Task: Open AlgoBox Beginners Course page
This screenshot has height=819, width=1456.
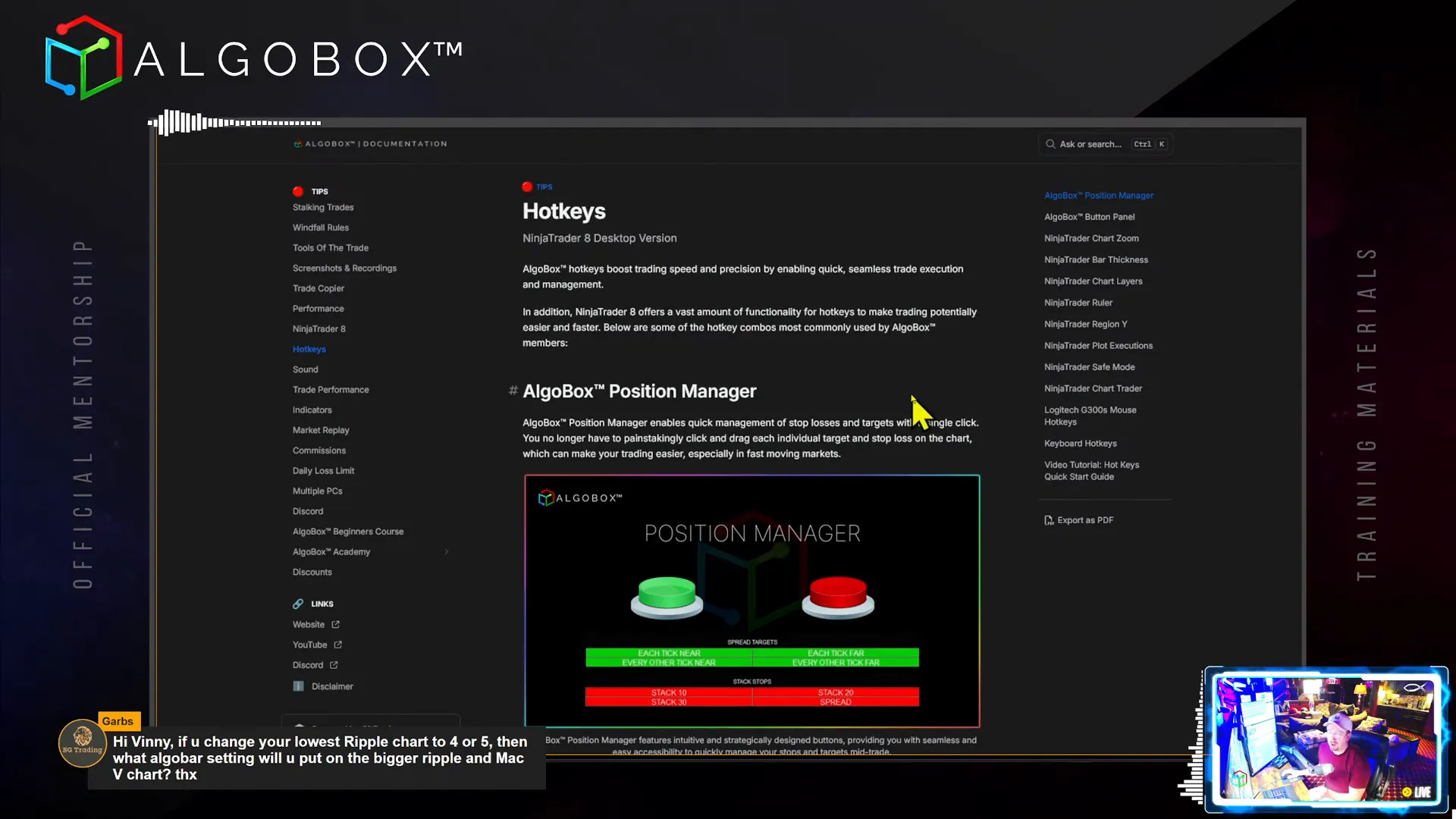Action: 348,532
